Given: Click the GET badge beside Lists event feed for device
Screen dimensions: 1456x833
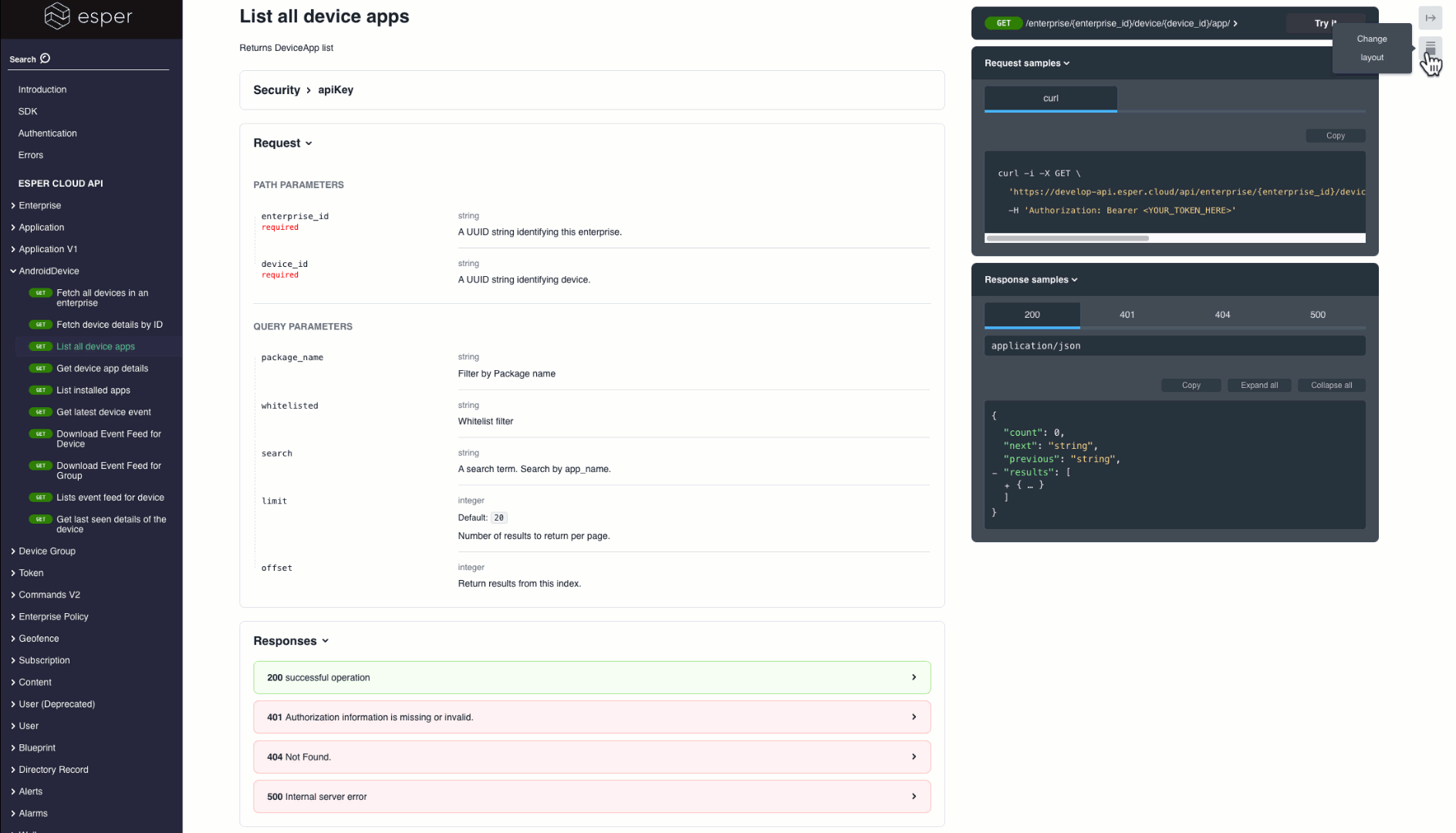Looking at the screenshot, I should coord(40,497).
